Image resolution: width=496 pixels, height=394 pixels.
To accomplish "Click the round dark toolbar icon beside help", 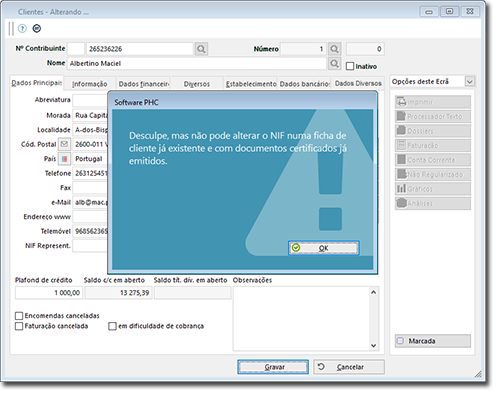I will point(37,29).
